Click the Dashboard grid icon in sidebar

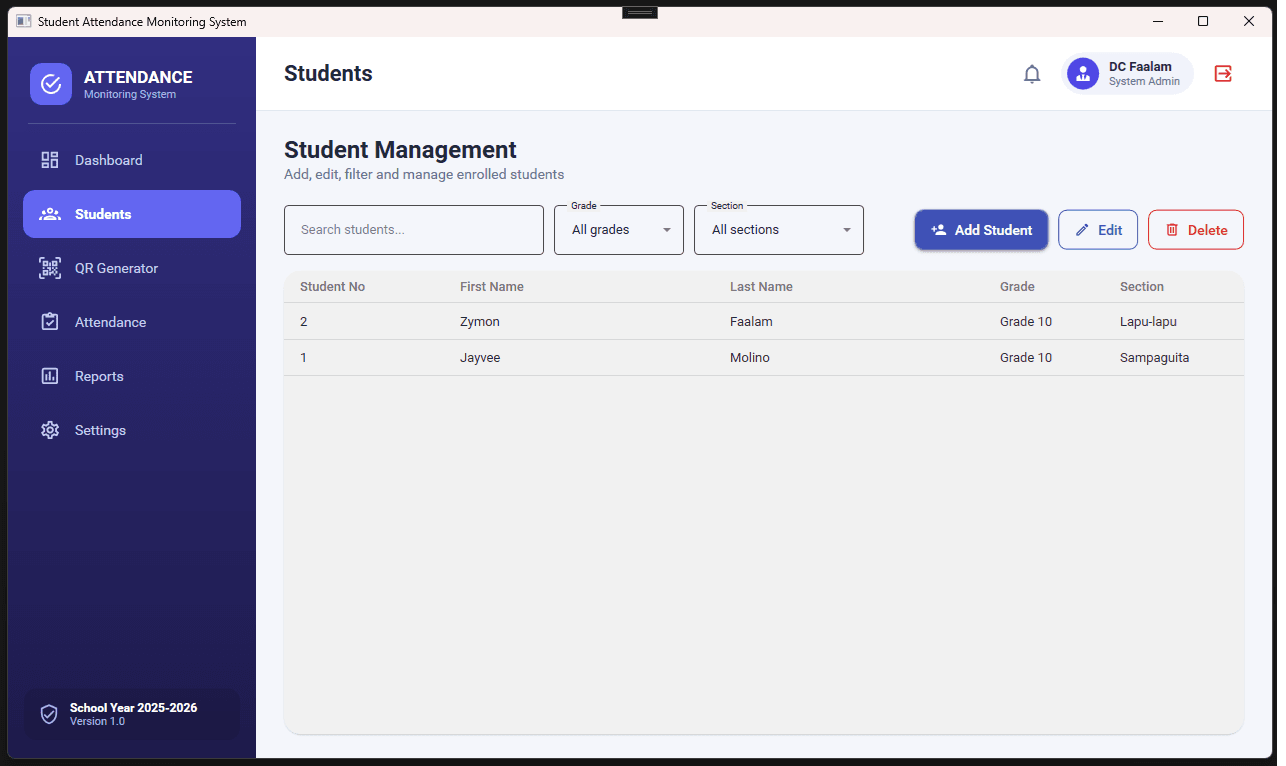(50, 160)
